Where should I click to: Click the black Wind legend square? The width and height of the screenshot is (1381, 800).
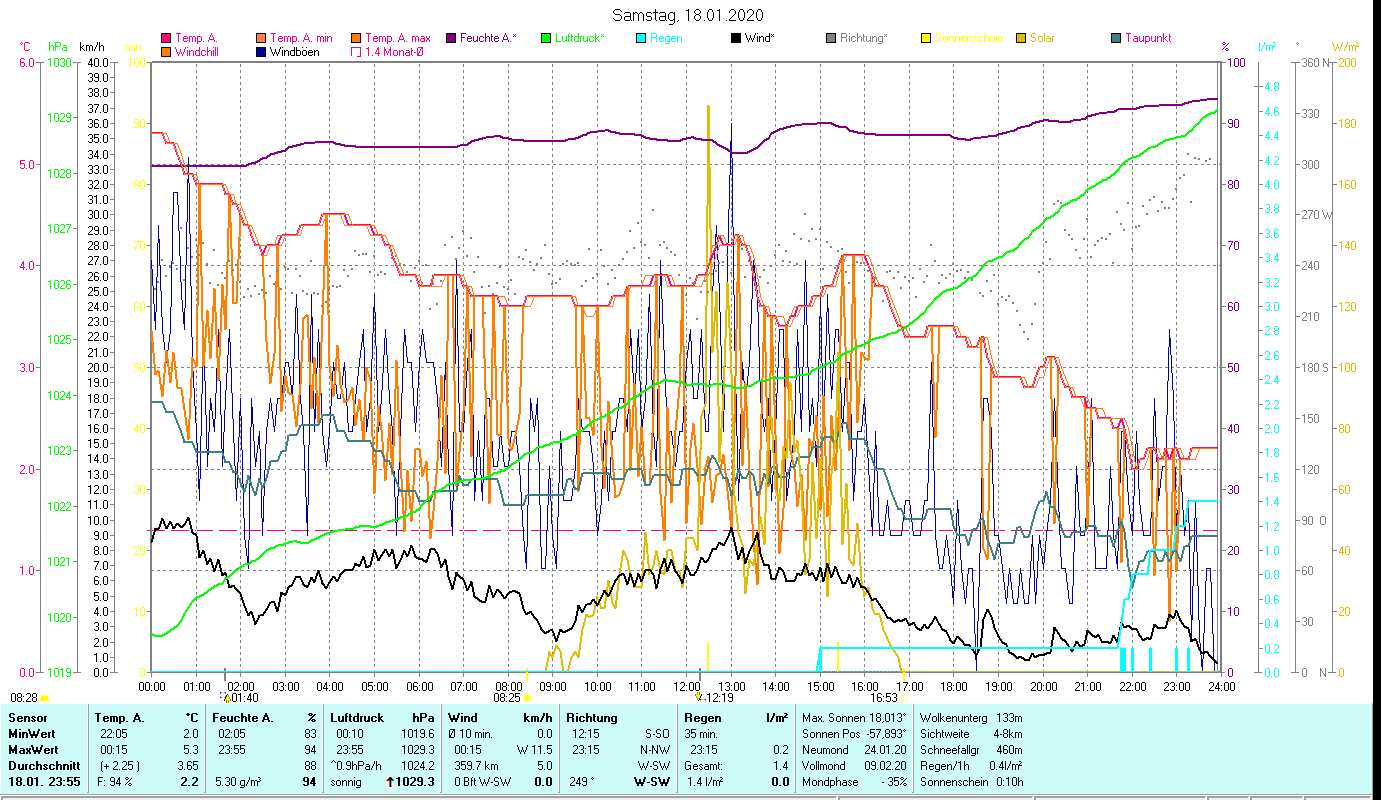point(736,38)
